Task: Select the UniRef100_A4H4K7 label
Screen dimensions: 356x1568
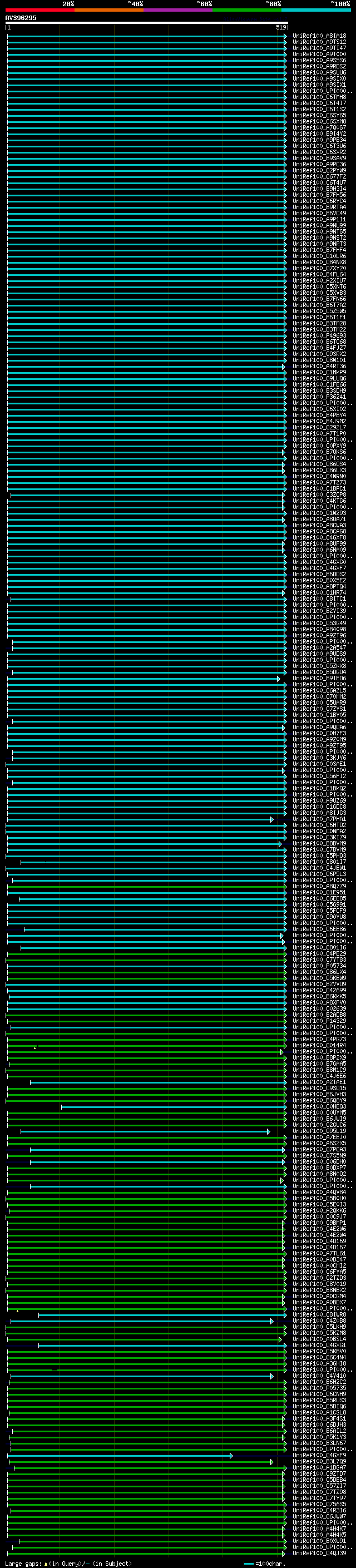Action: pyautogui.click(x=319, y=1529)
